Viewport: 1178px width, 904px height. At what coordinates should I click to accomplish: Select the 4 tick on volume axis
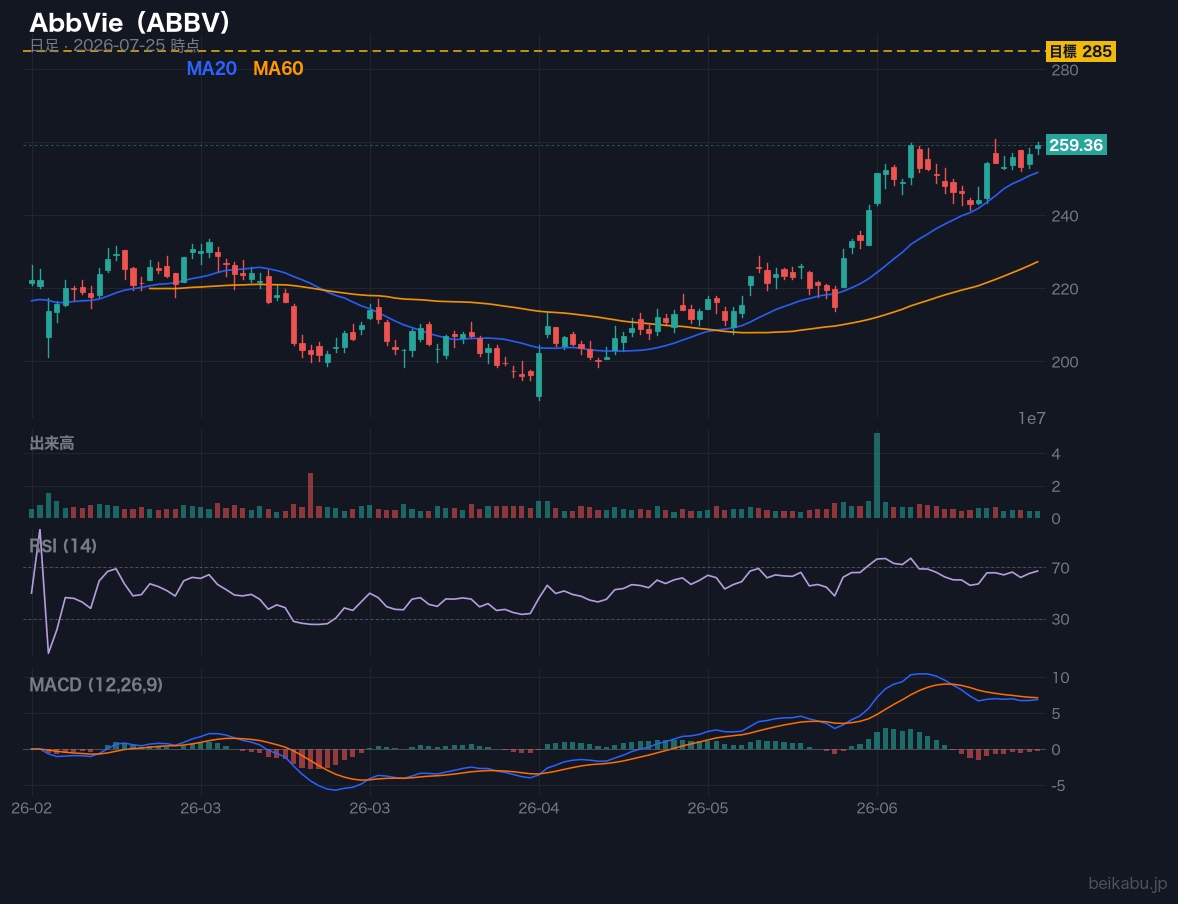point(1056,454)
